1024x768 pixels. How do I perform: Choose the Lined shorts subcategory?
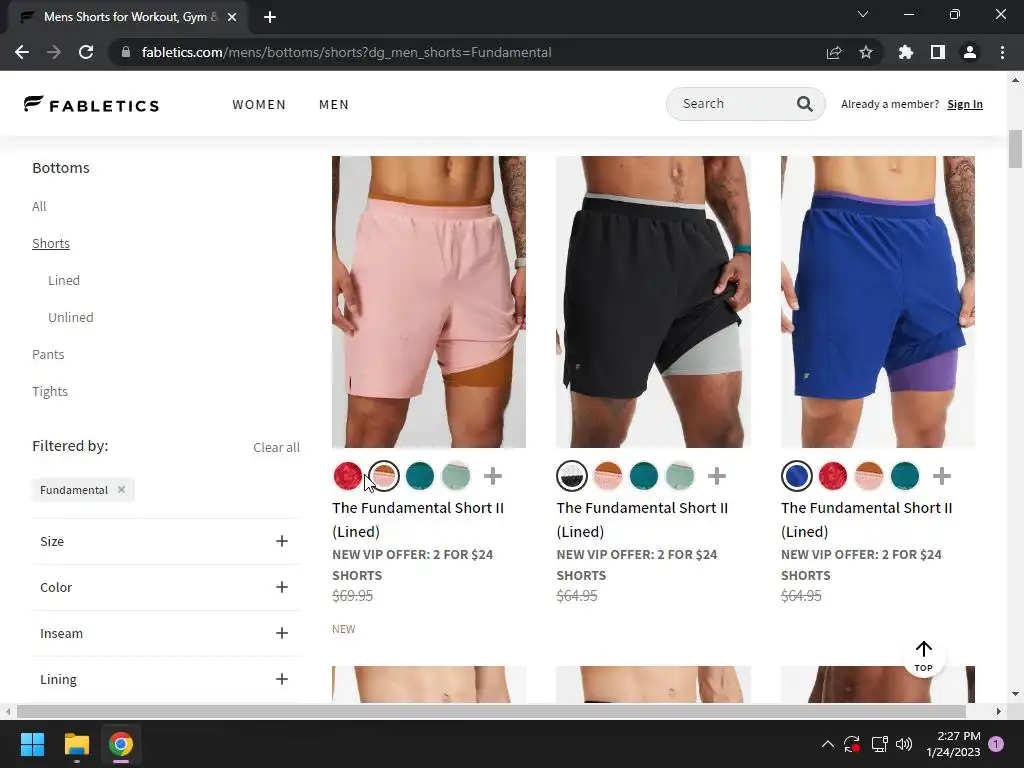(x=64, y=280)
